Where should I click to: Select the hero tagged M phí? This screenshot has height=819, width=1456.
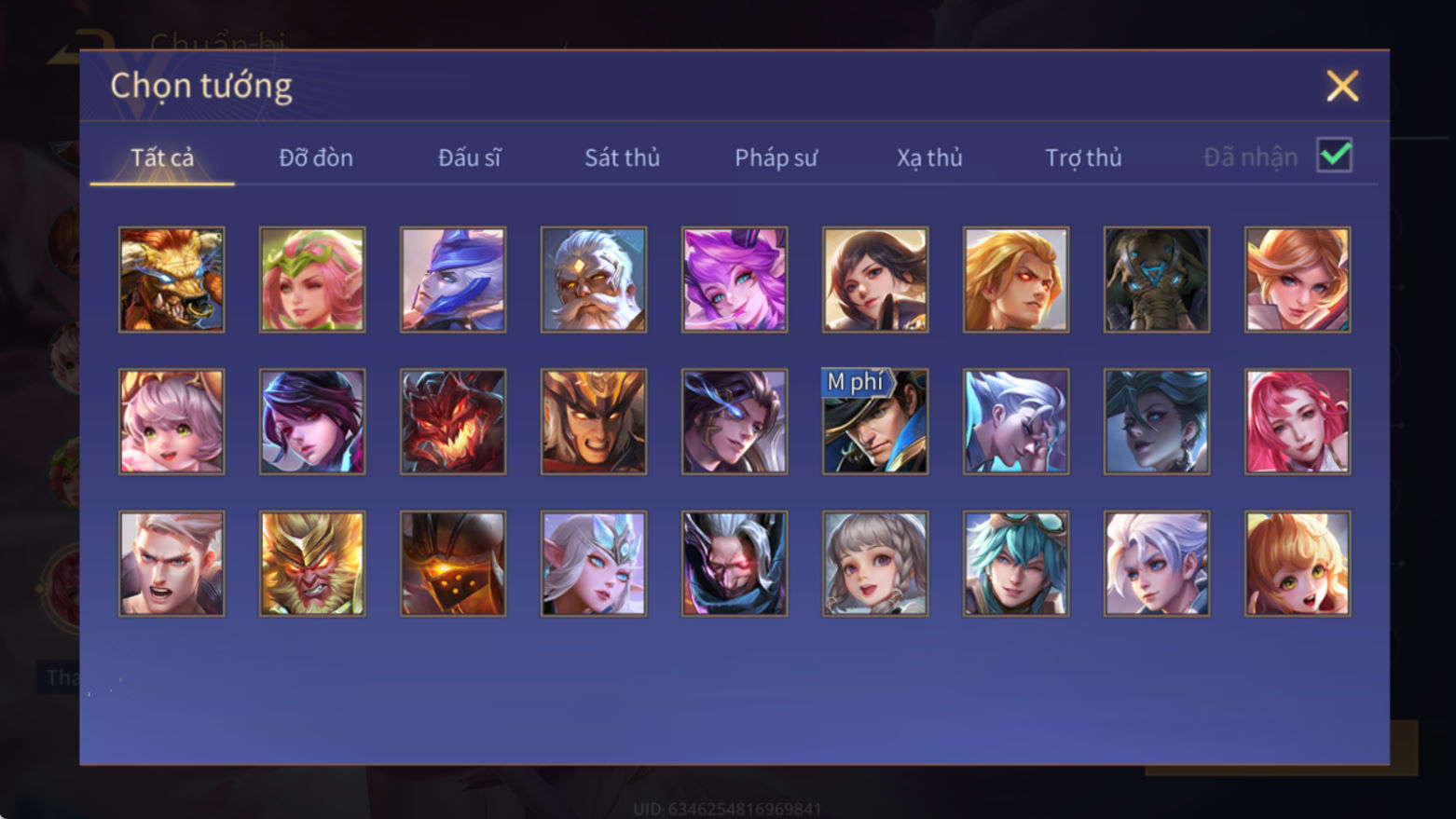pyautogui.click(x=875, y=421)
